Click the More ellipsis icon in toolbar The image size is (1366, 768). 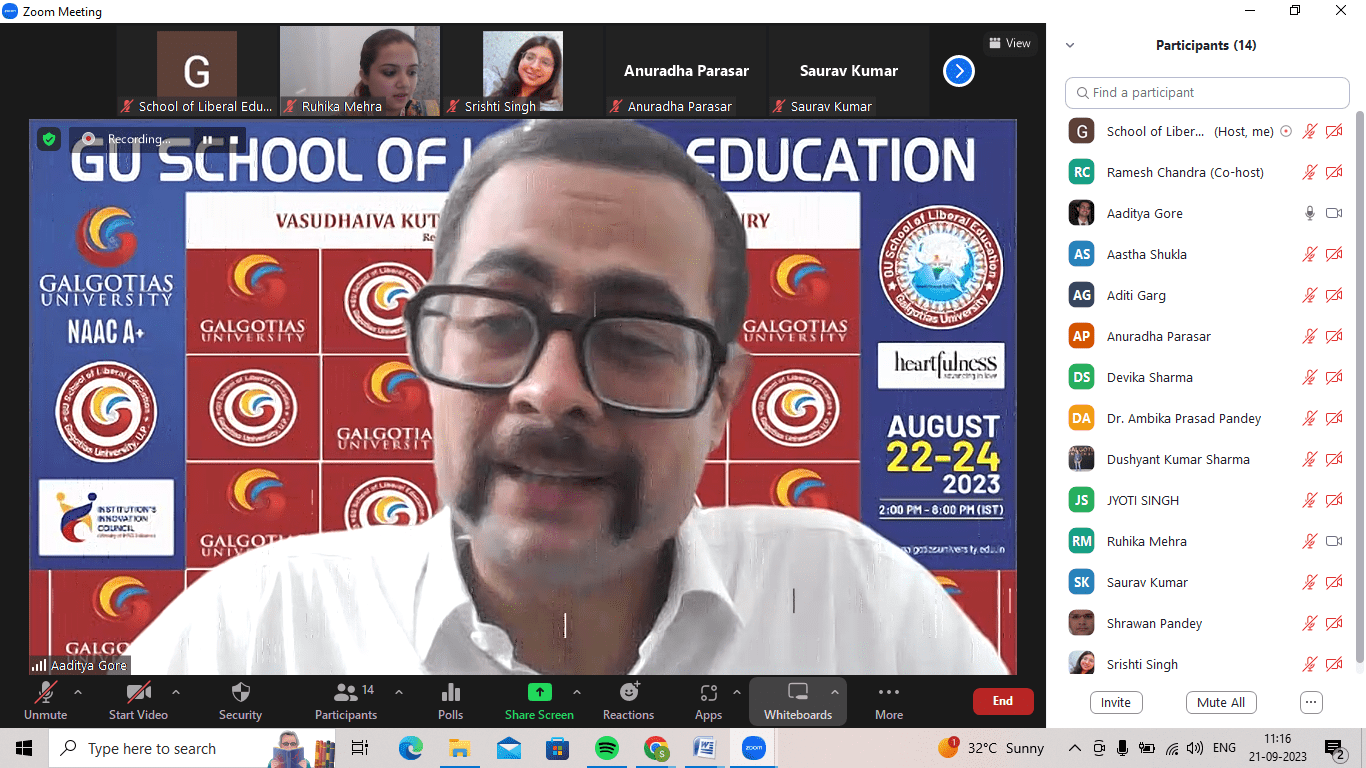click(x=888, y=692)
